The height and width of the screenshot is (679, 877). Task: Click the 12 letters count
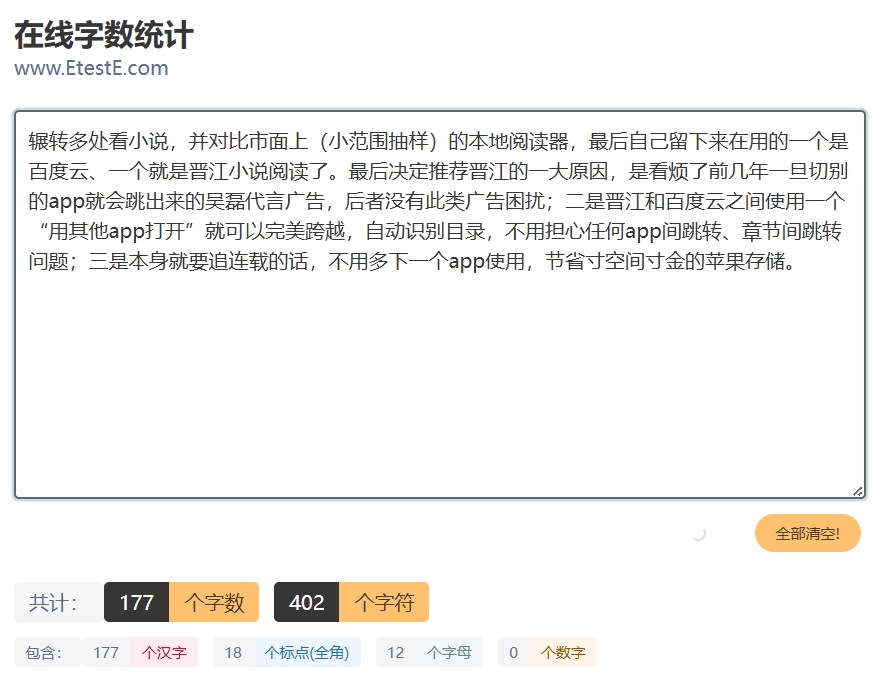tap(395, 652)
